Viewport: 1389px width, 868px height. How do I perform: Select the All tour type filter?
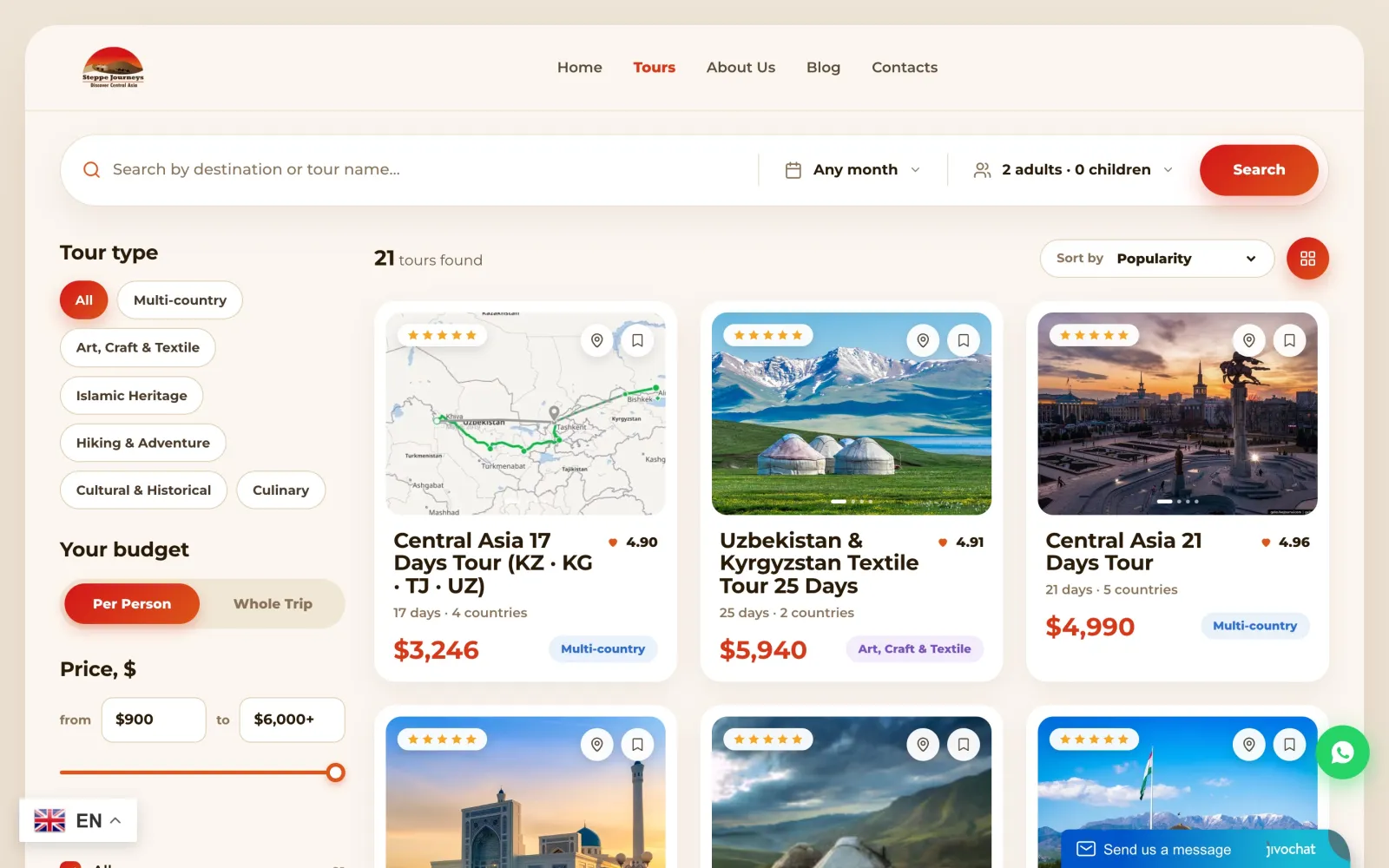pos(83,300)
